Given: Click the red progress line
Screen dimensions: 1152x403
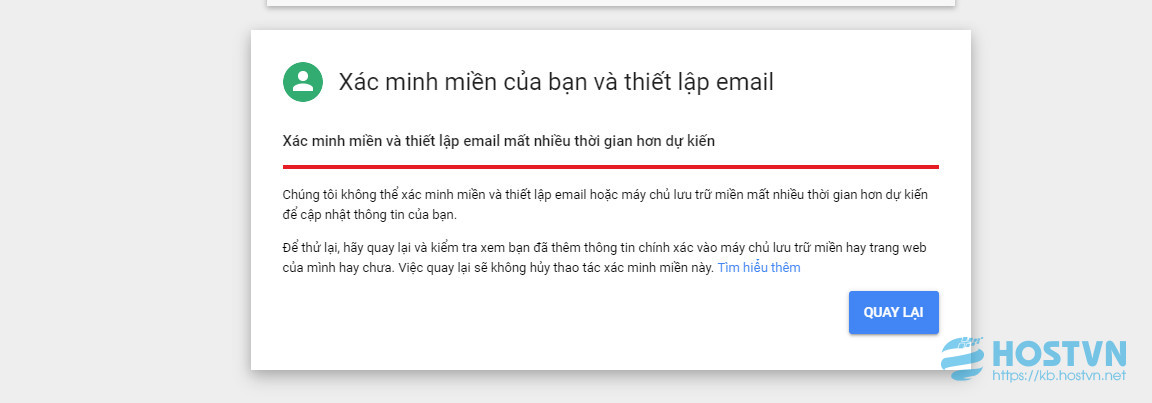Looking at the screenshot, I should [611, 167].
